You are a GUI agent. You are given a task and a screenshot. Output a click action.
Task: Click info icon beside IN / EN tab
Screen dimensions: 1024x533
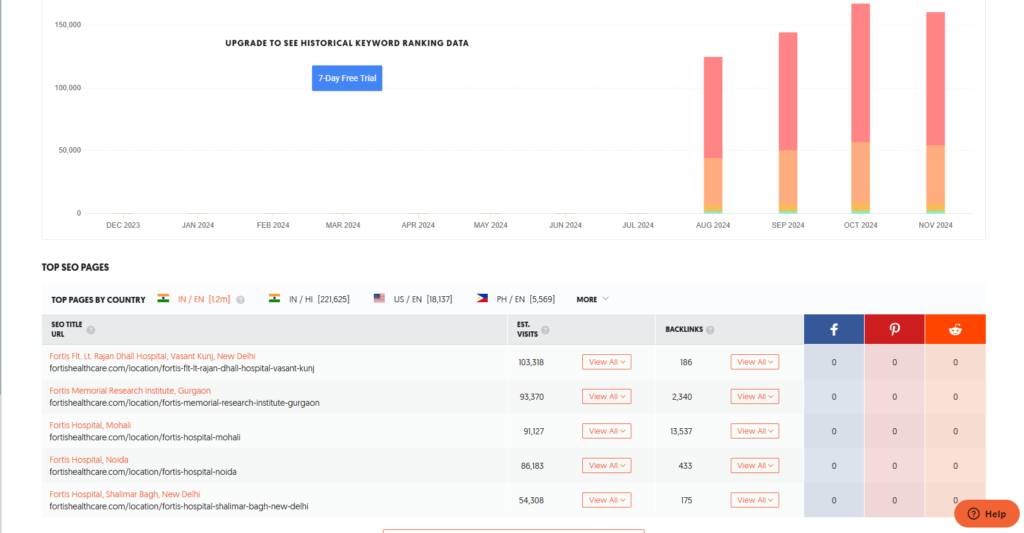(x=240, y=299)
